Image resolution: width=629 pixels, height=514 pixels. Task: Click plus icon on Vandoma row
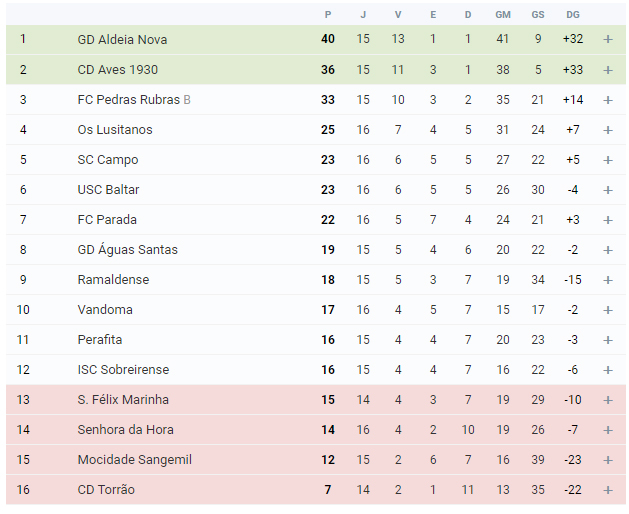608,310
